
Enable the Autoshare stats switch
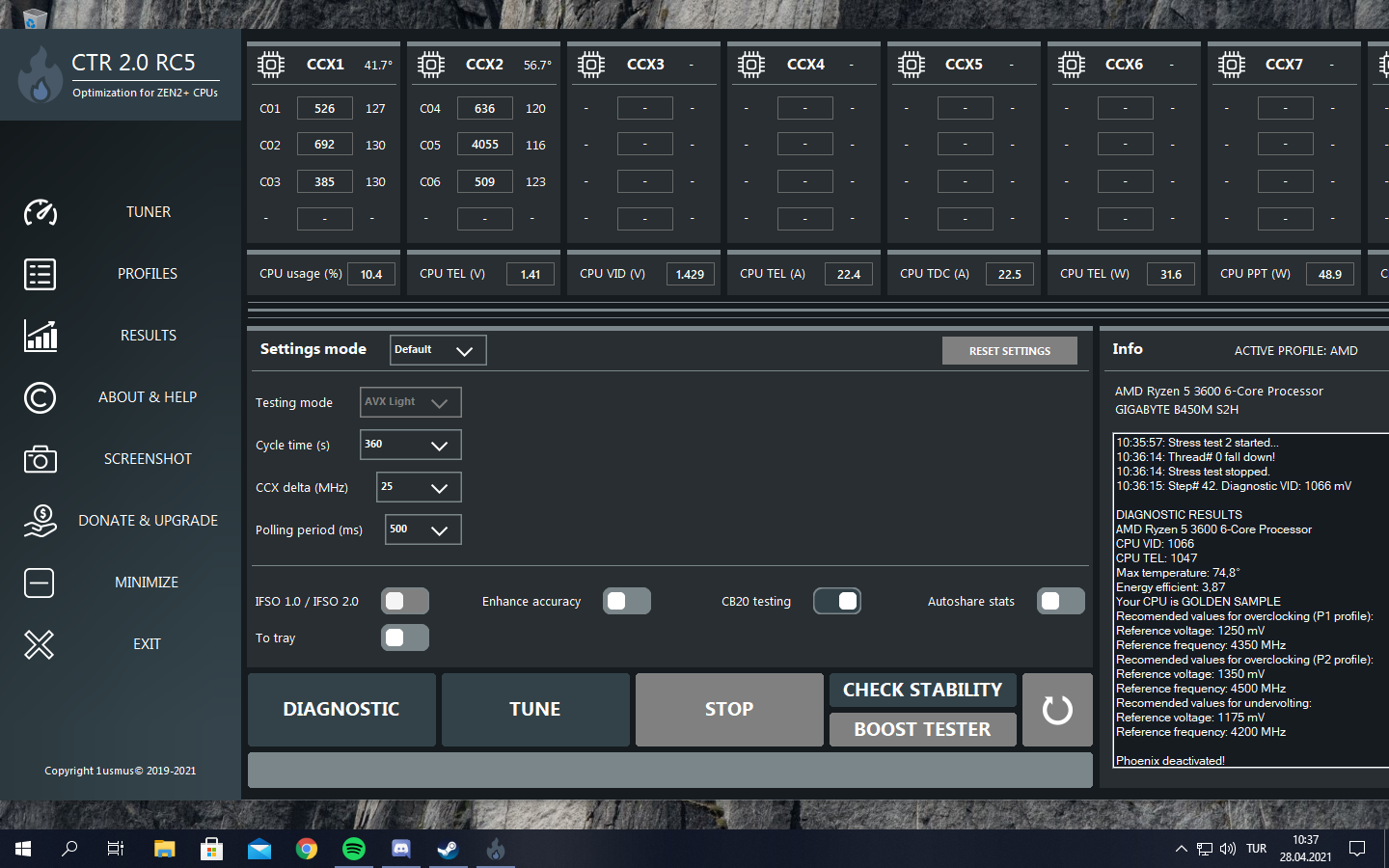click(x=1061, y=601)
